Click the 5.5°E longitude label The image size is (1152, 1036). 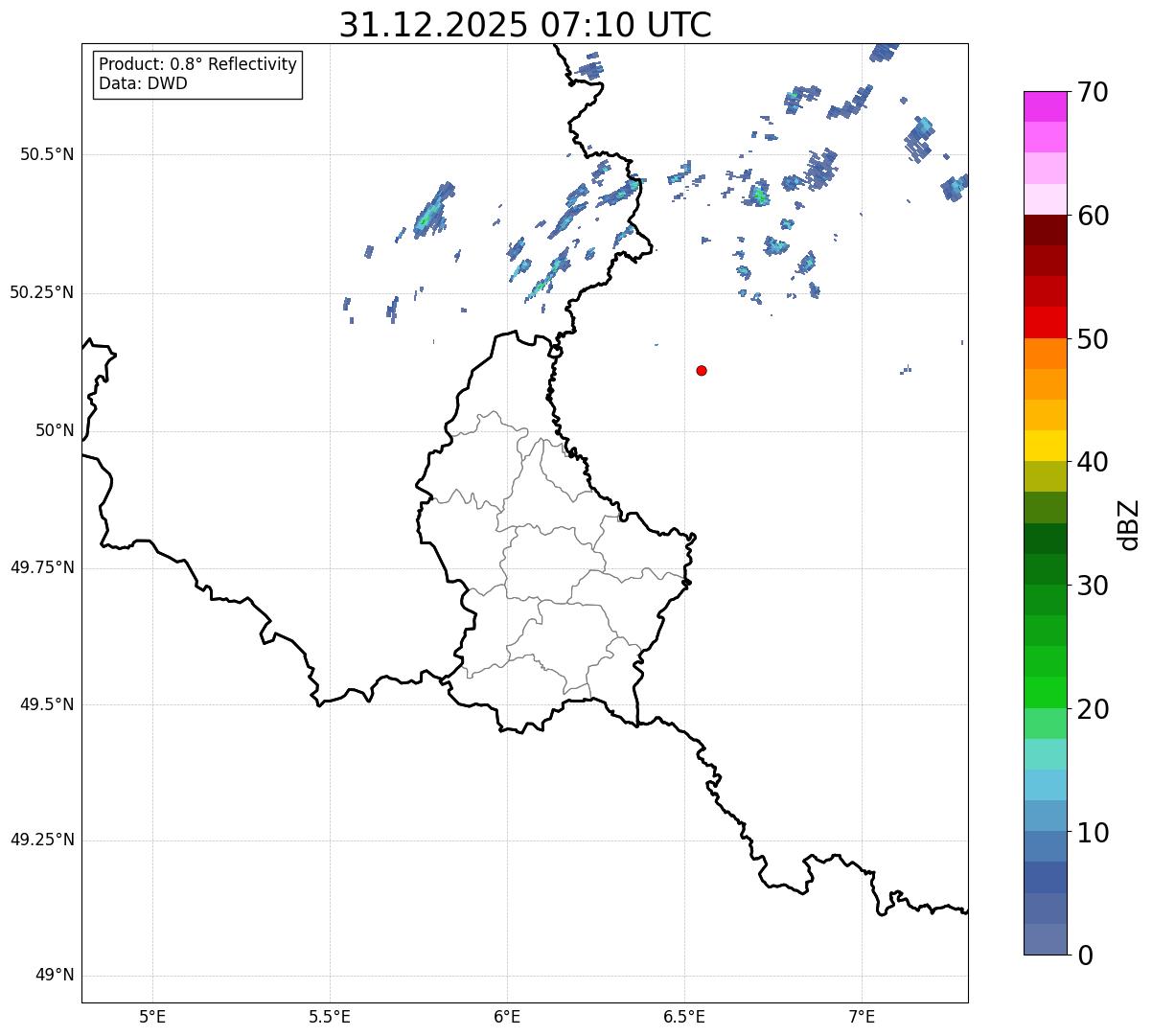(x=330, y=1016)
